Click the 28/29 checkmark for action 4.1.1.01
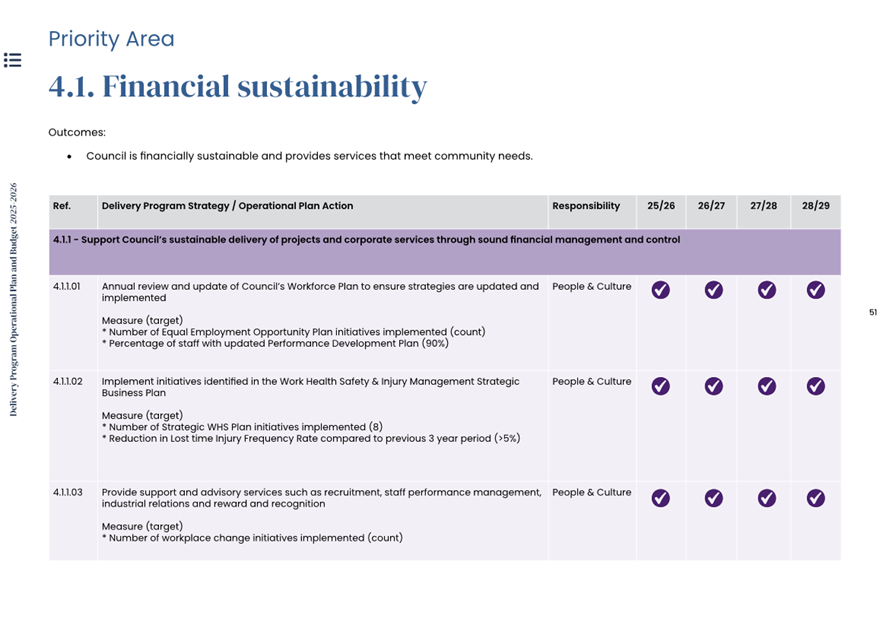Screen dimensions: 889x628 click(x=816, y=290)
